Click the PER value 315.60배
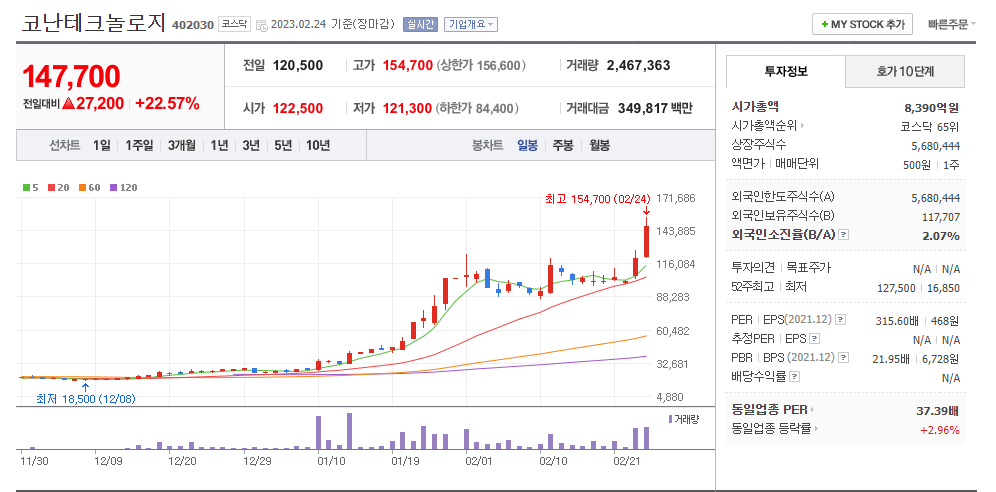 897,321
